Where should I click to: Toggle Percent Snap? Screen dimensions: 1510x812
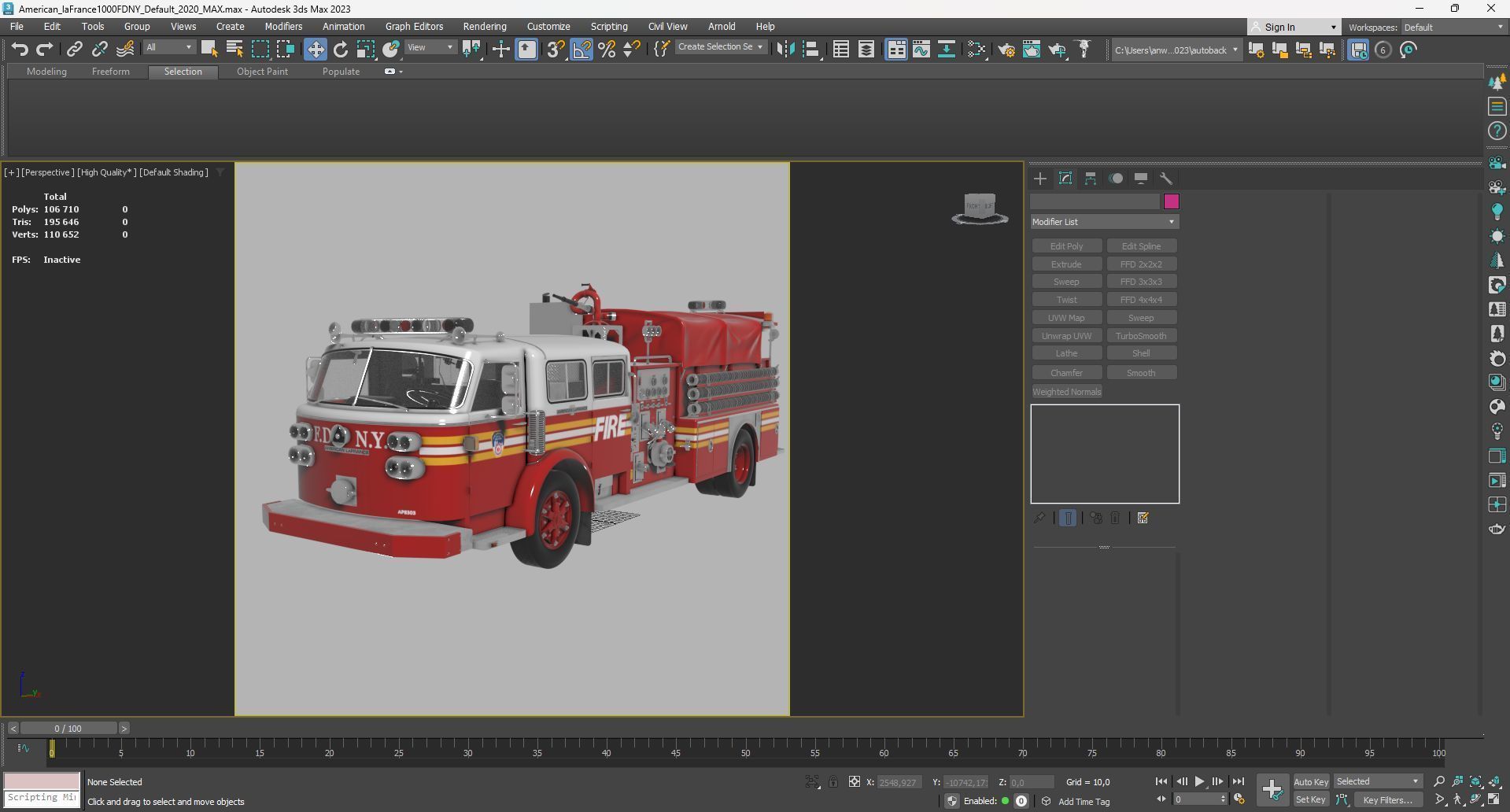click(607, 50)
